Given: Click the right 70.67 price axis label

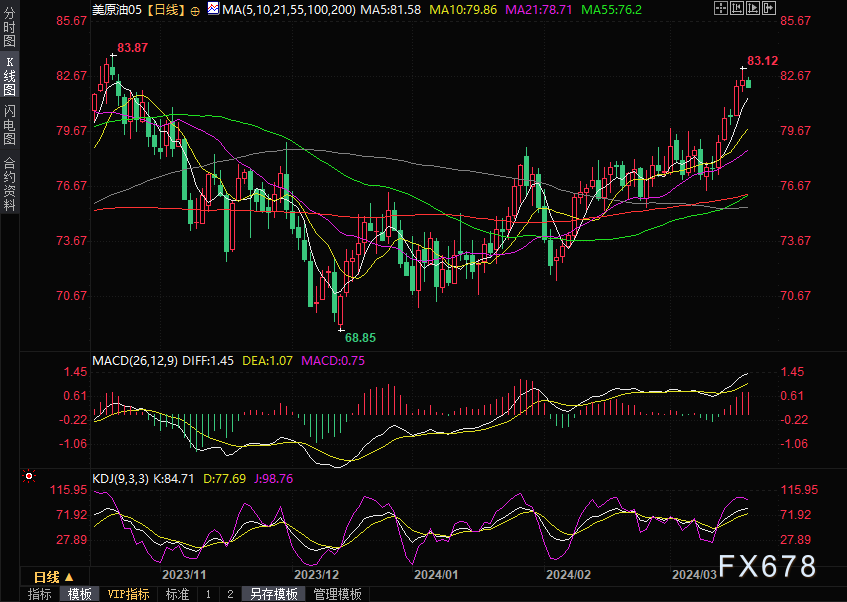Looking at the screenshot, I should click(796, 296).
